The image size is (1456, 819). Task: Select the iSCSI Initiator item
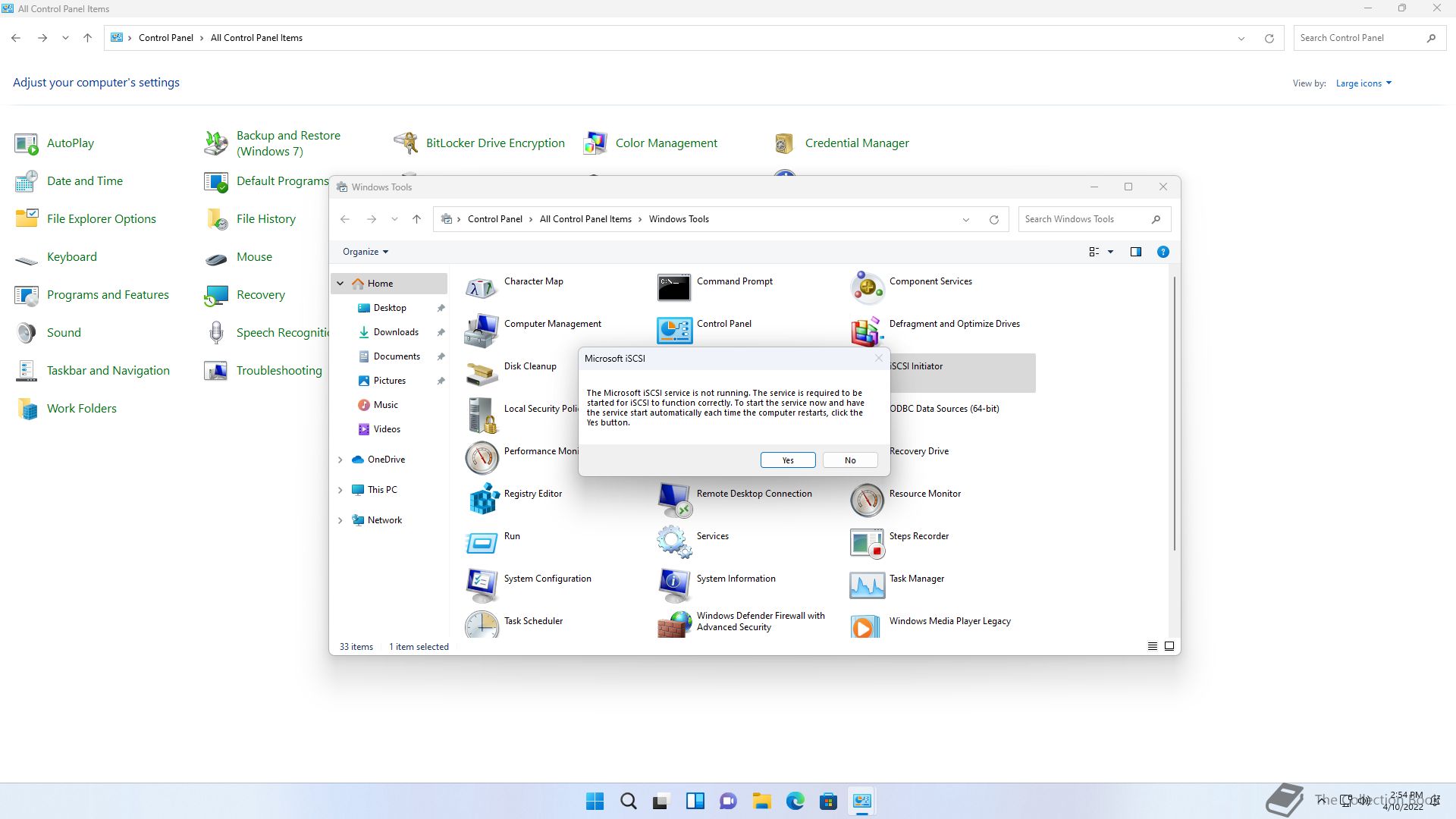coord(962,373)
